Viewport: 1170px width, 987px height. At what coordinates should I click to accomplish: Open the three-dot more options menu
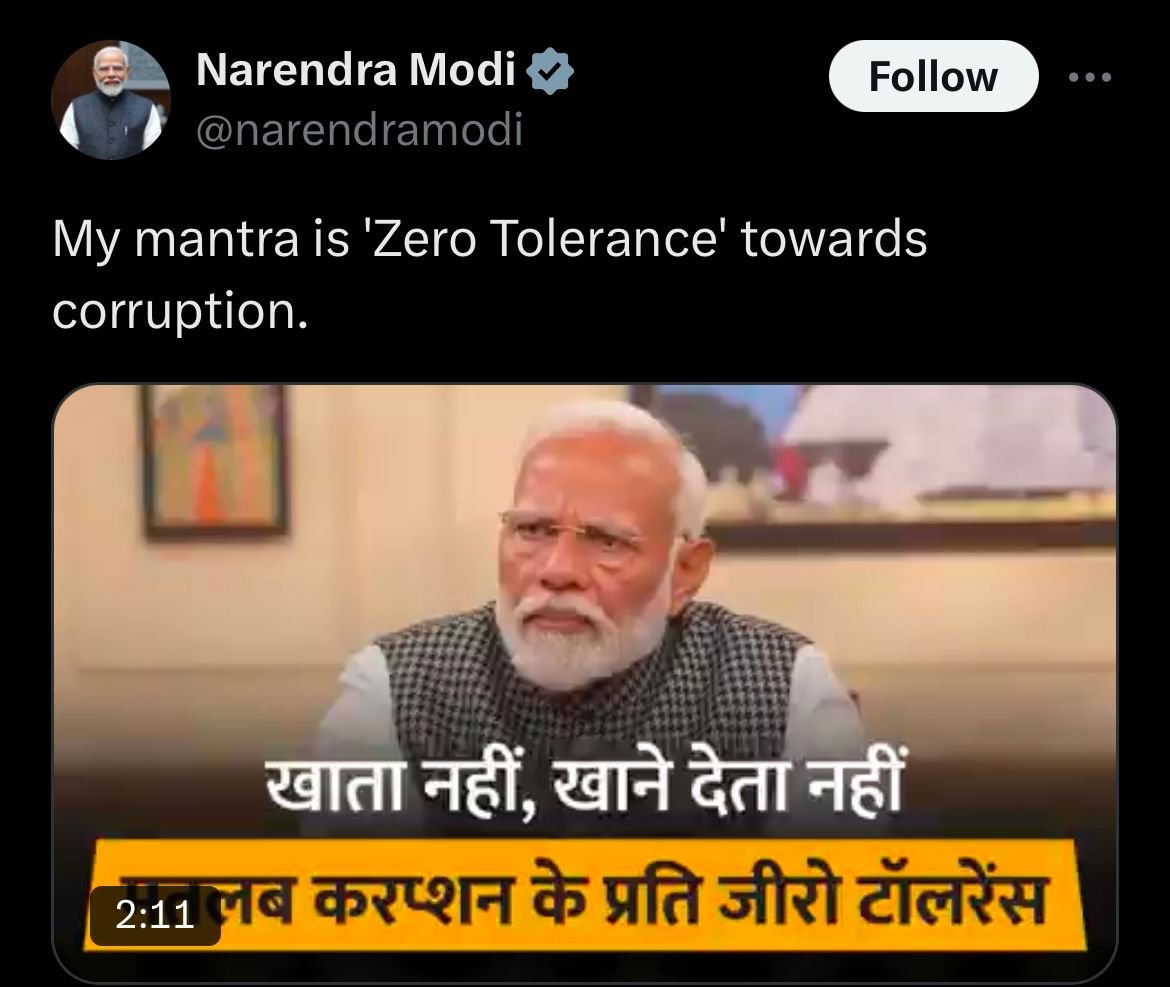[x=1090, y=77]
